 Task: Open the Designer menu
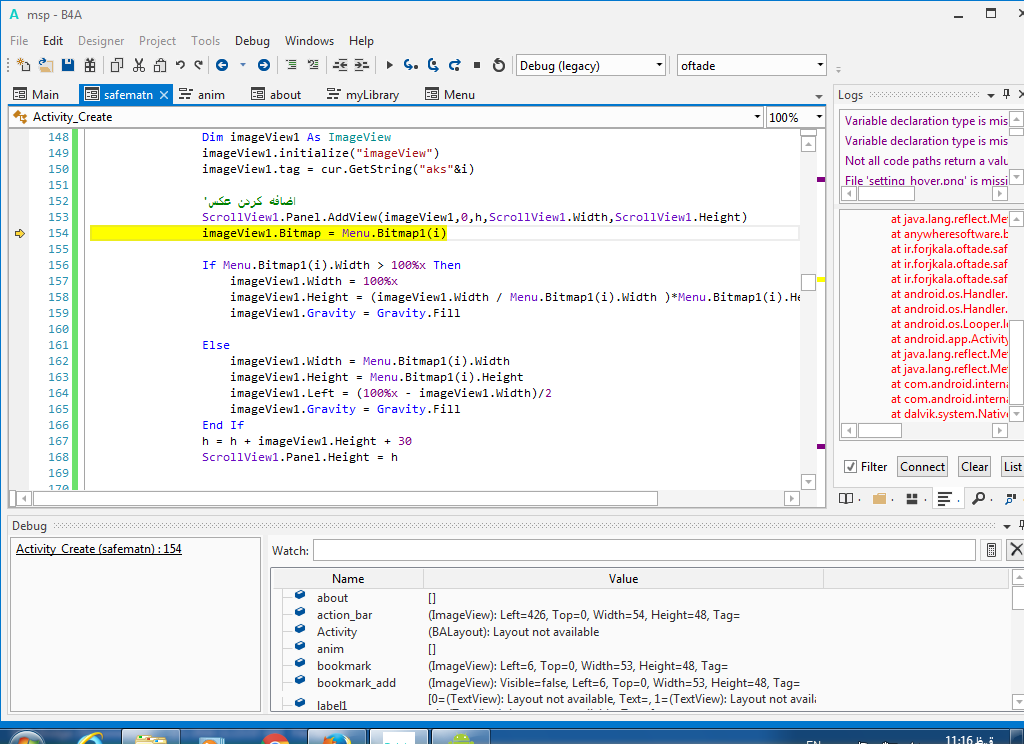(x=101, y=41)
